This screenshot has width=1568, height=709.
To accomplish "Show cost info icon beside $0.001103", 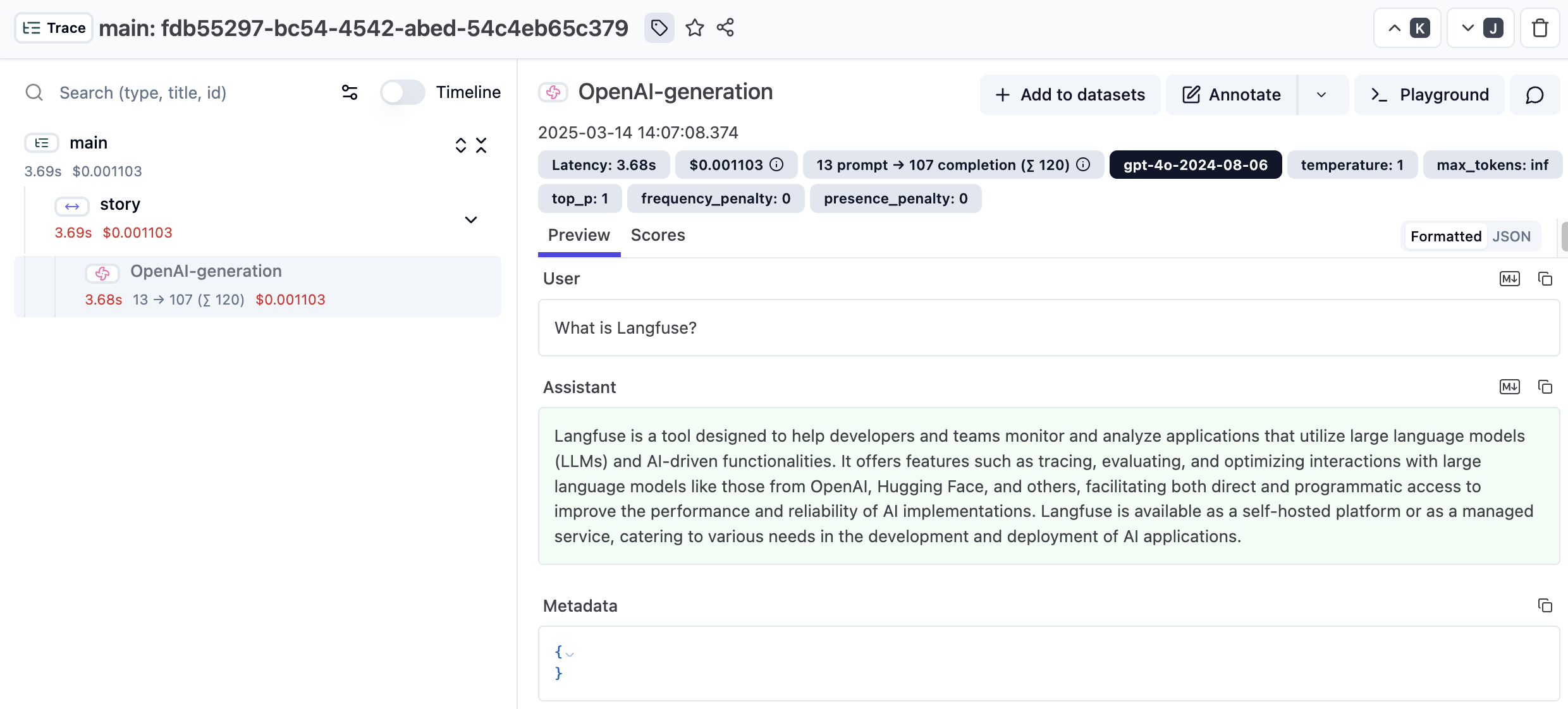I will pyautogui.click(x=776, y=165).
